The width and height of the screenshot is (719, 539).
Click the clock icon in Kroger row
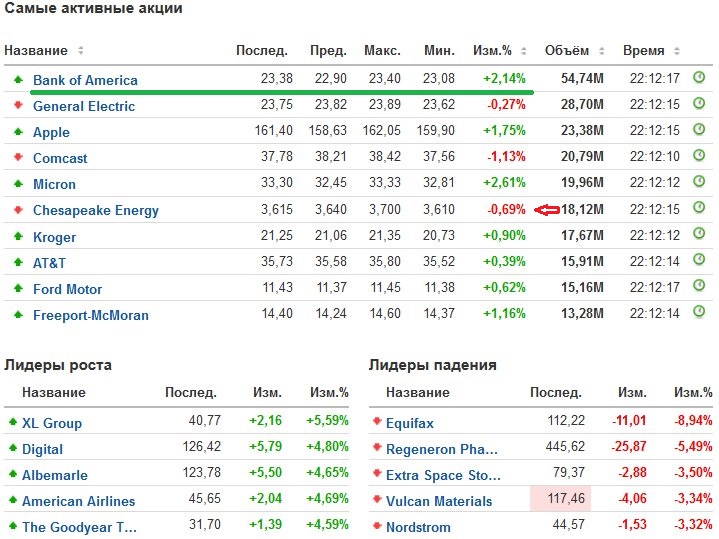coord(699,235)
